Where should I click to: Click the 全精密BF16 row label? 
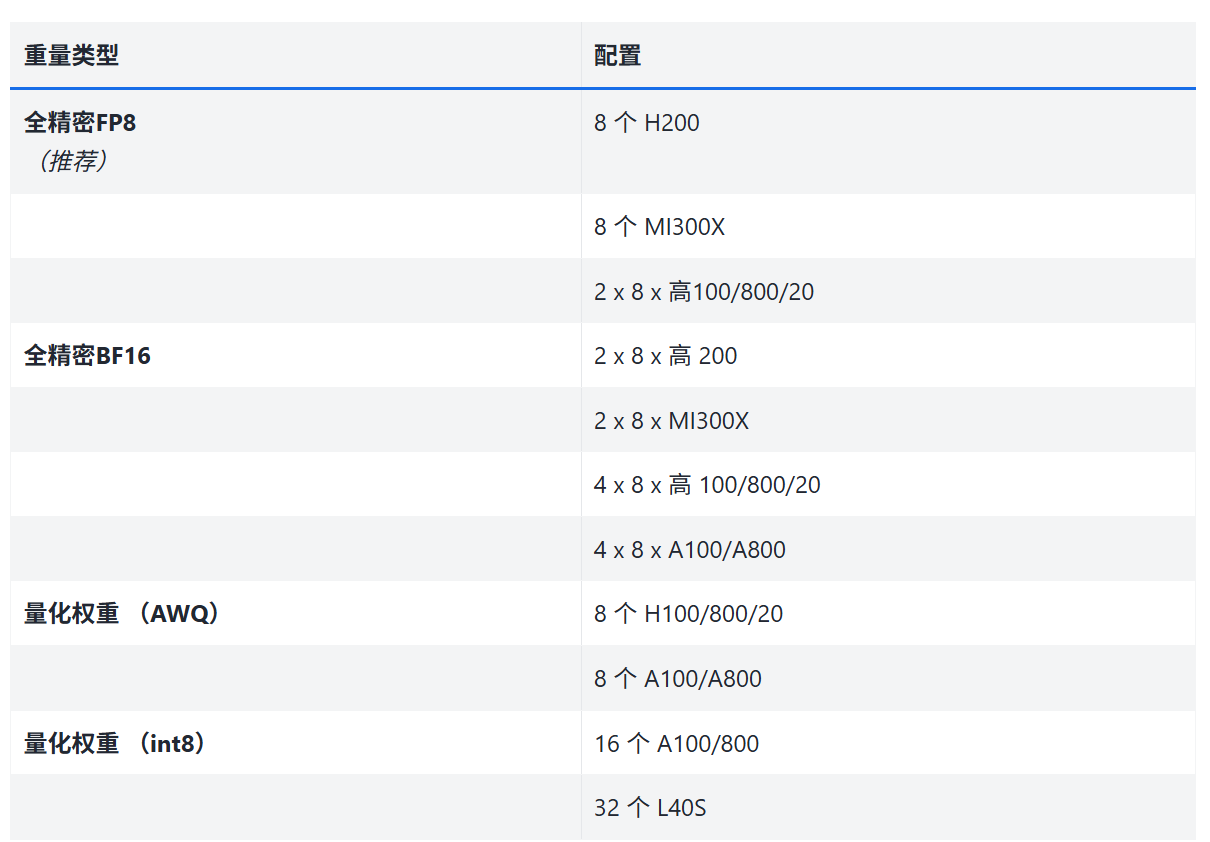click(88, 356)
